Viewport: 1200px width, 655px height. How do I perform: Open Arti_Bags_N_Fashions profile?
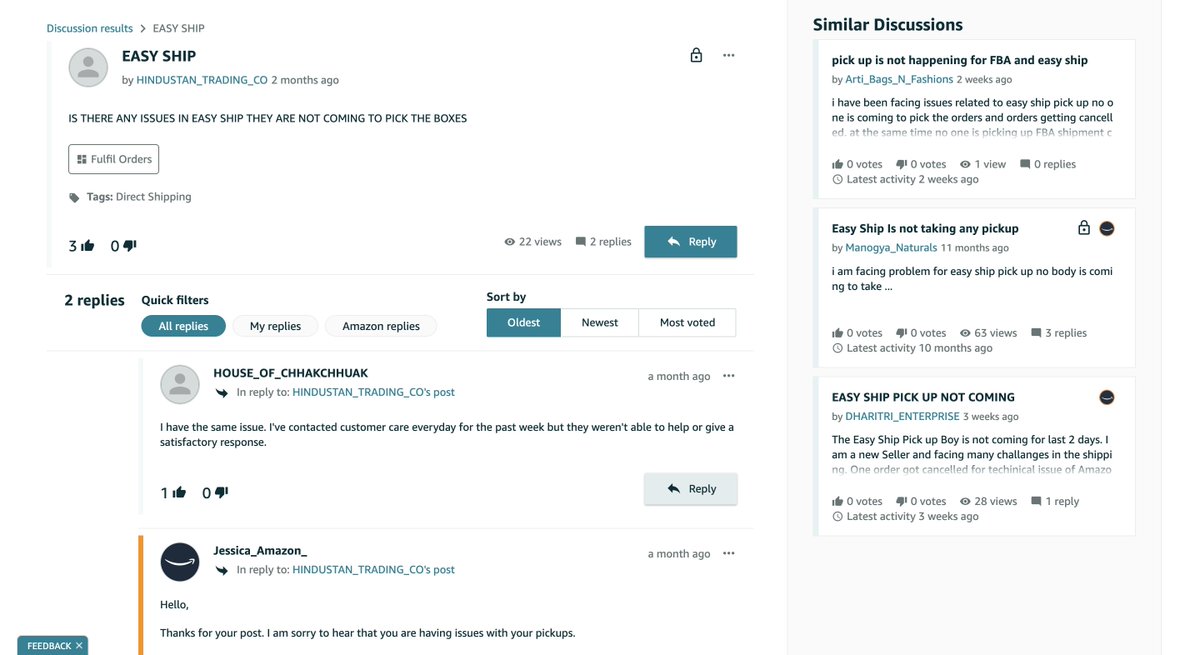(899, 79)
